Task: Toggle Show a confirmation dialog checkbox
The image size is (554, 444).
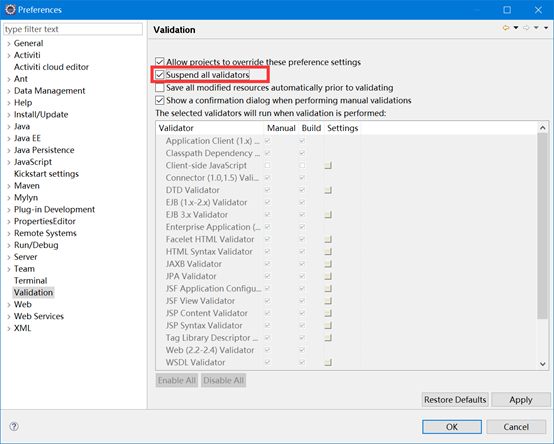Action: pos(160,100)
